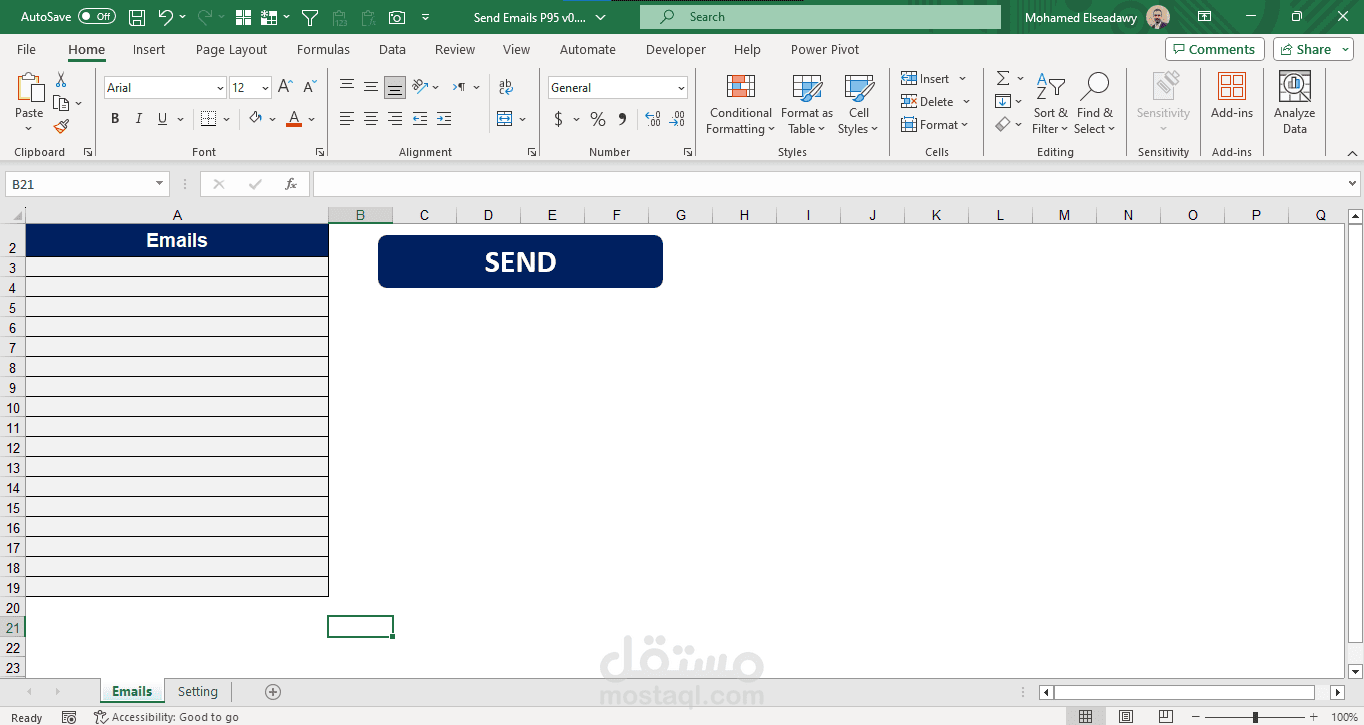Expand the formula bar chevron
1364x725 pixels.
click(x=1353, y=184)
